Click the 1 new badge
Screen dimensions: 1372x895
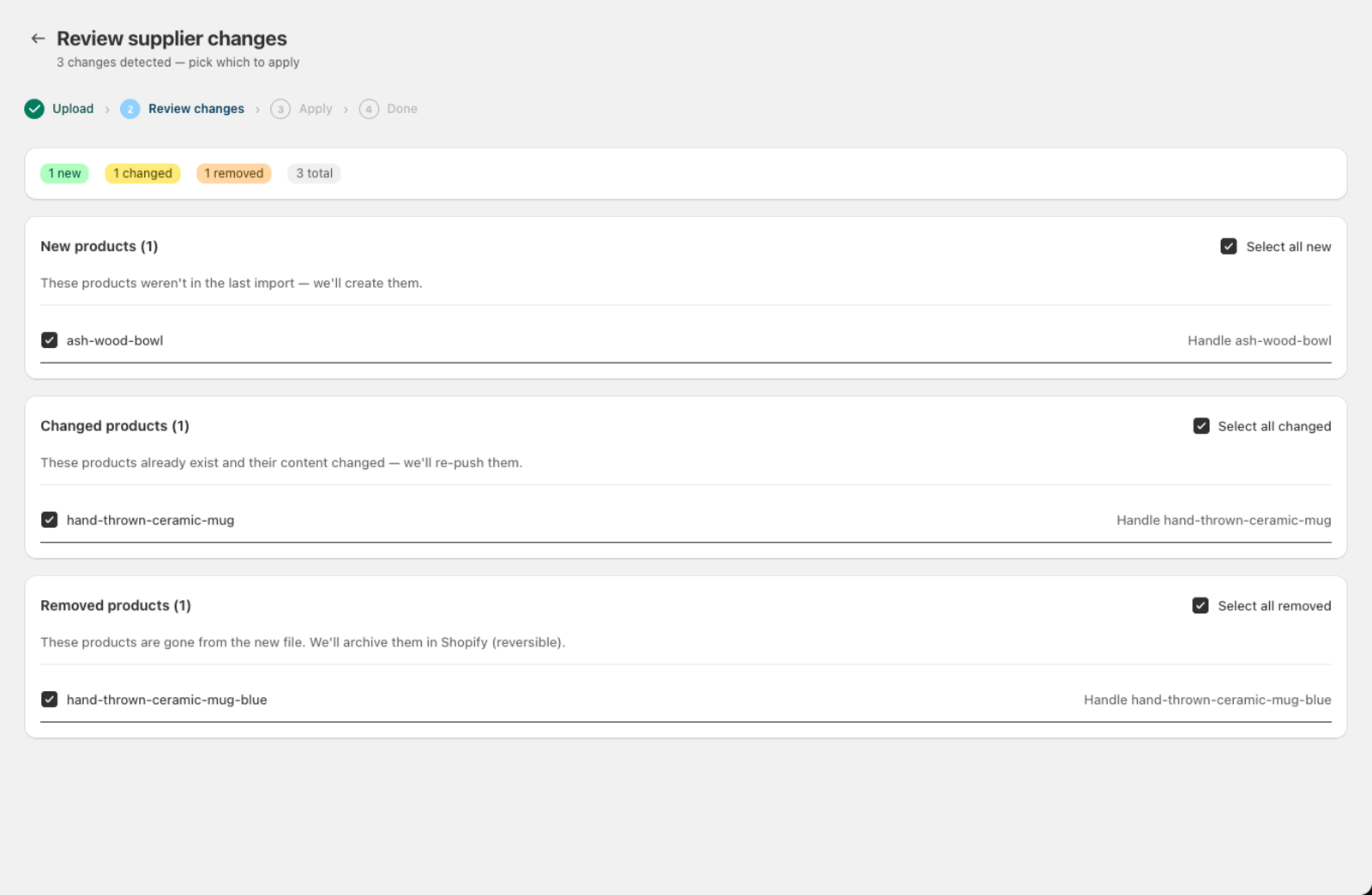click(x=64, y=173)
